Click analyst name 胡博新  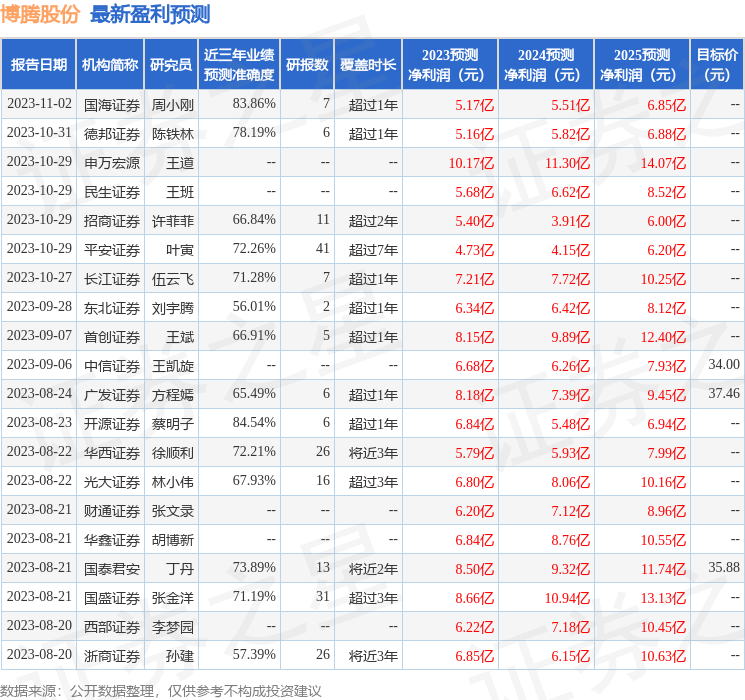pos(172,540)
